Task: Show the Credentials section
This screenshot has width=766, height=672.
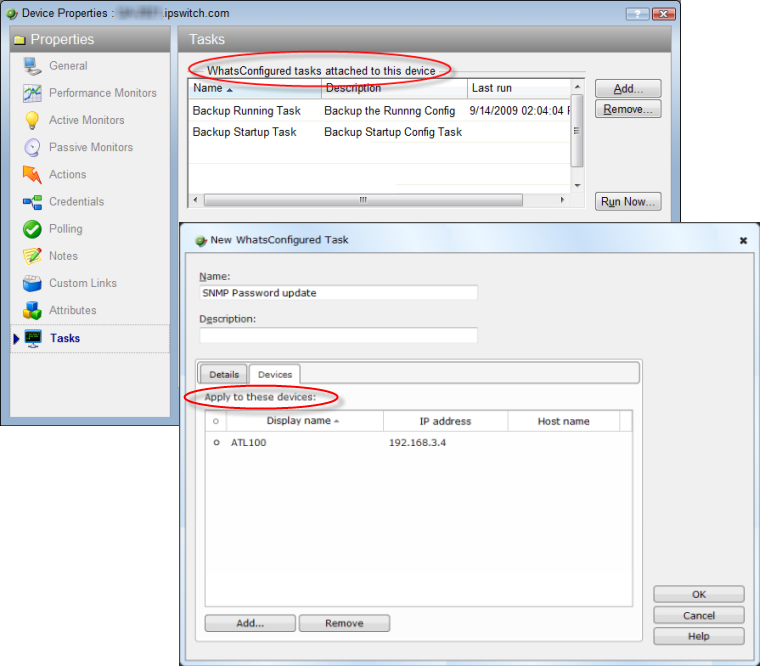Action: 76,202
